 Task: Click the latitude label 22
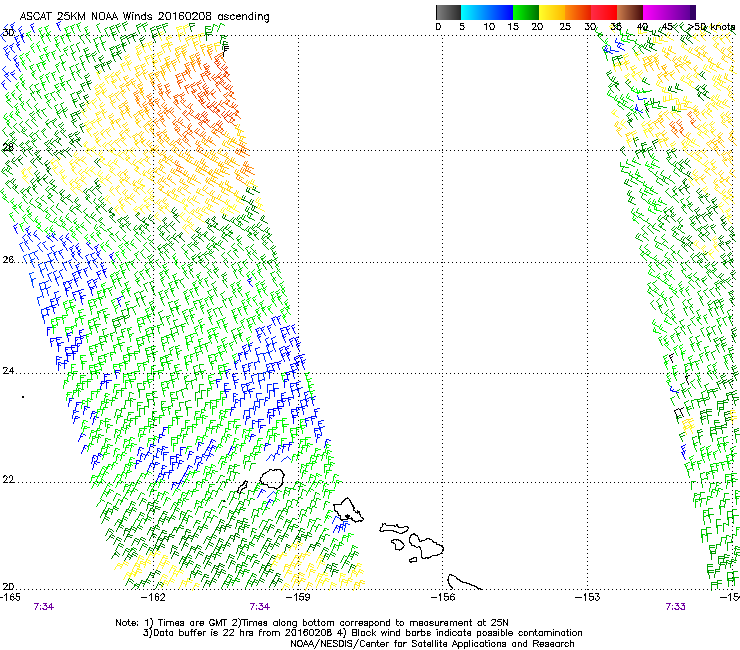[x=8, y=480]
